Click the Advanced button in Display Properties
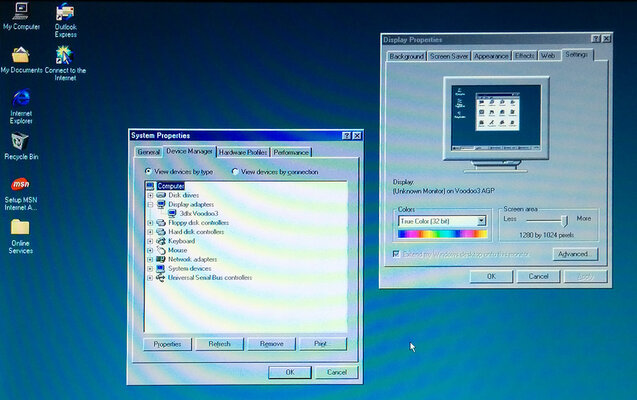This screenshot has width=637, height=400. [x=574, y=254]
